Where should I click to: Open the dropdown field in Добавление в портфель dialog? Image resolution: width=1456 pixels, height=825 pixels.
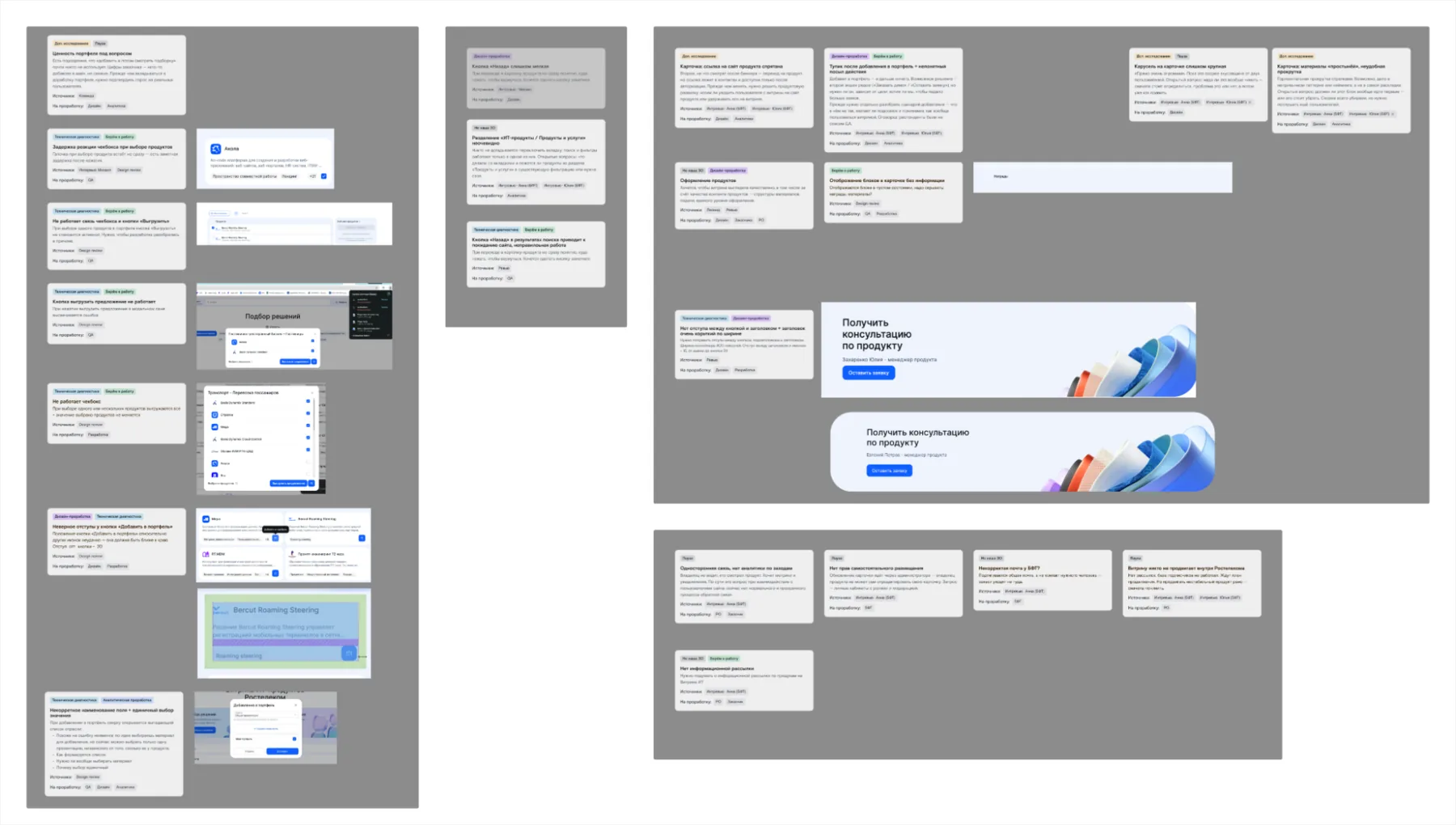(265, 716)
